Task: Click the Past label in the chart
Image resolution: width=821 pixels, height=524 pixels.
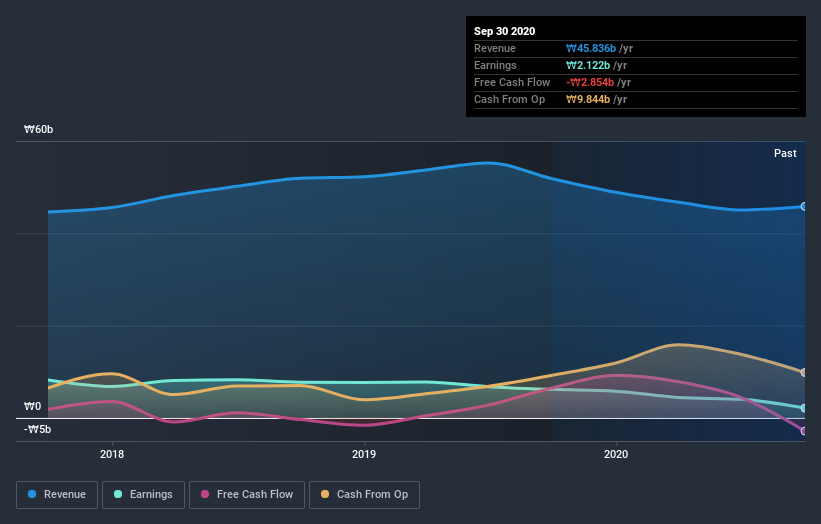Action: point(785,153)
